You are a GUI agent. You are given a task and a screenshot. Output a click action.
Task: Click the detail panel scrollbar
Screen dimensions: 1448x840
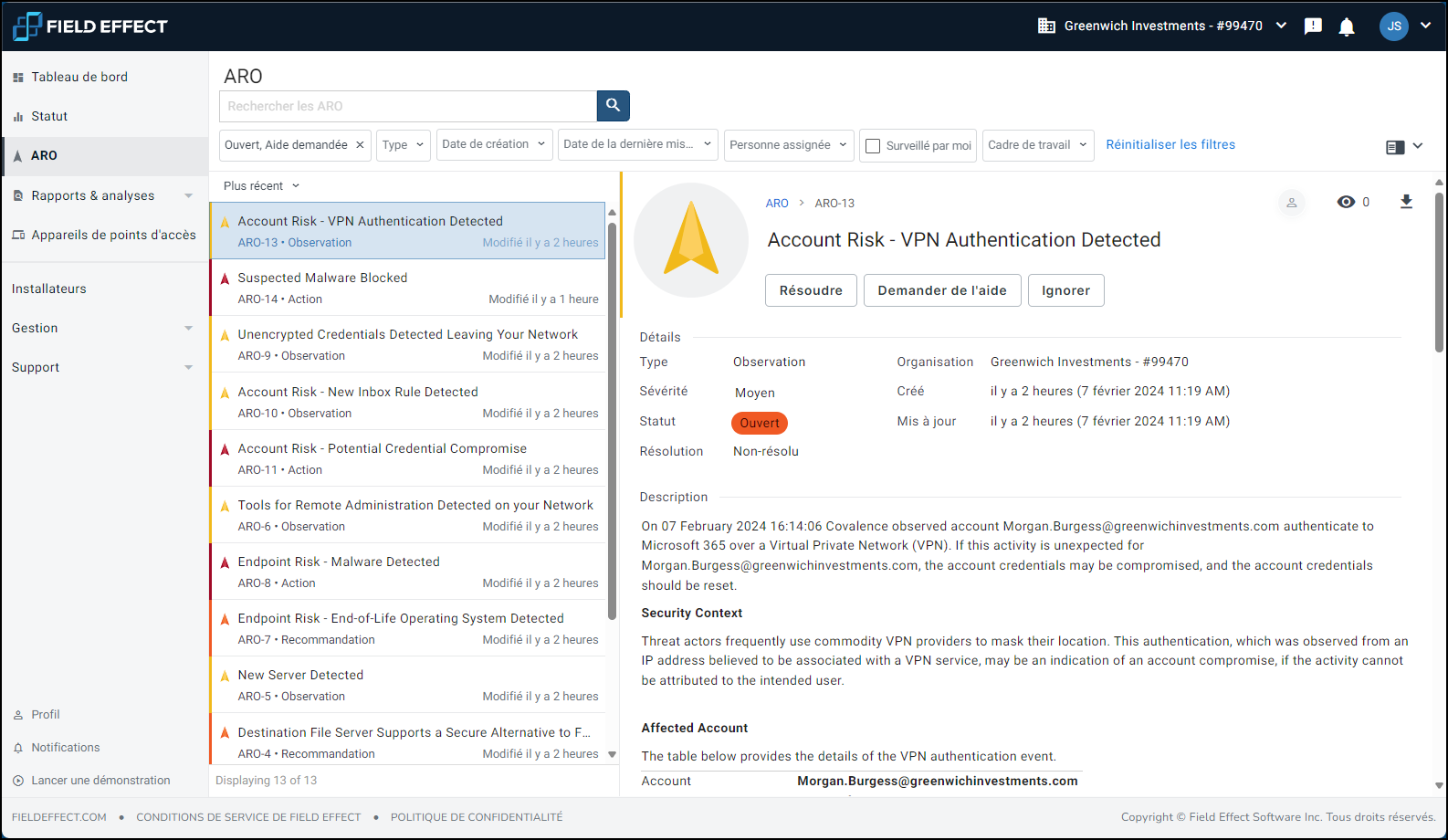coord(1439,272)
